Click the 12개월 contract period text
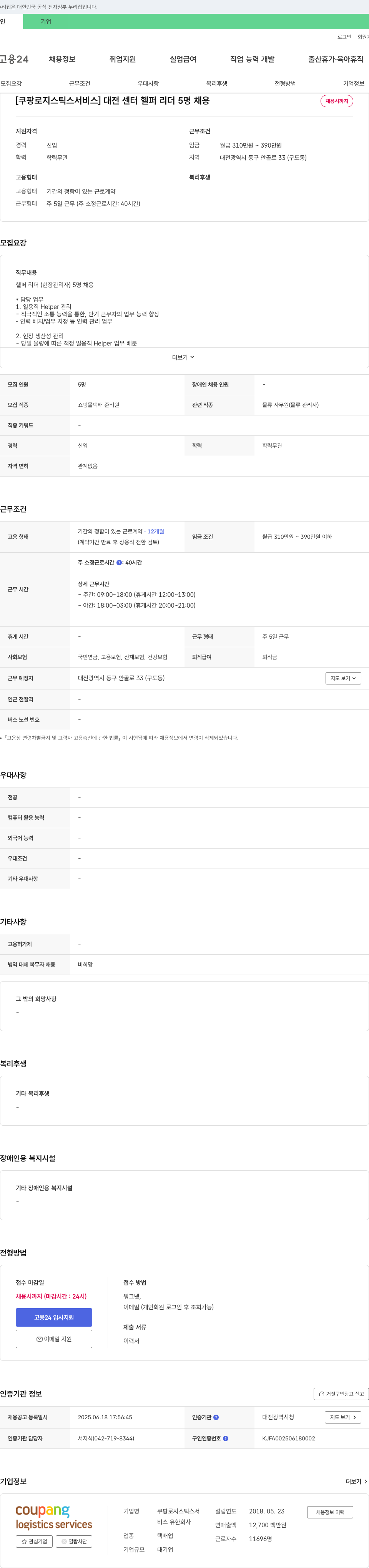 (x=155, y=532)
